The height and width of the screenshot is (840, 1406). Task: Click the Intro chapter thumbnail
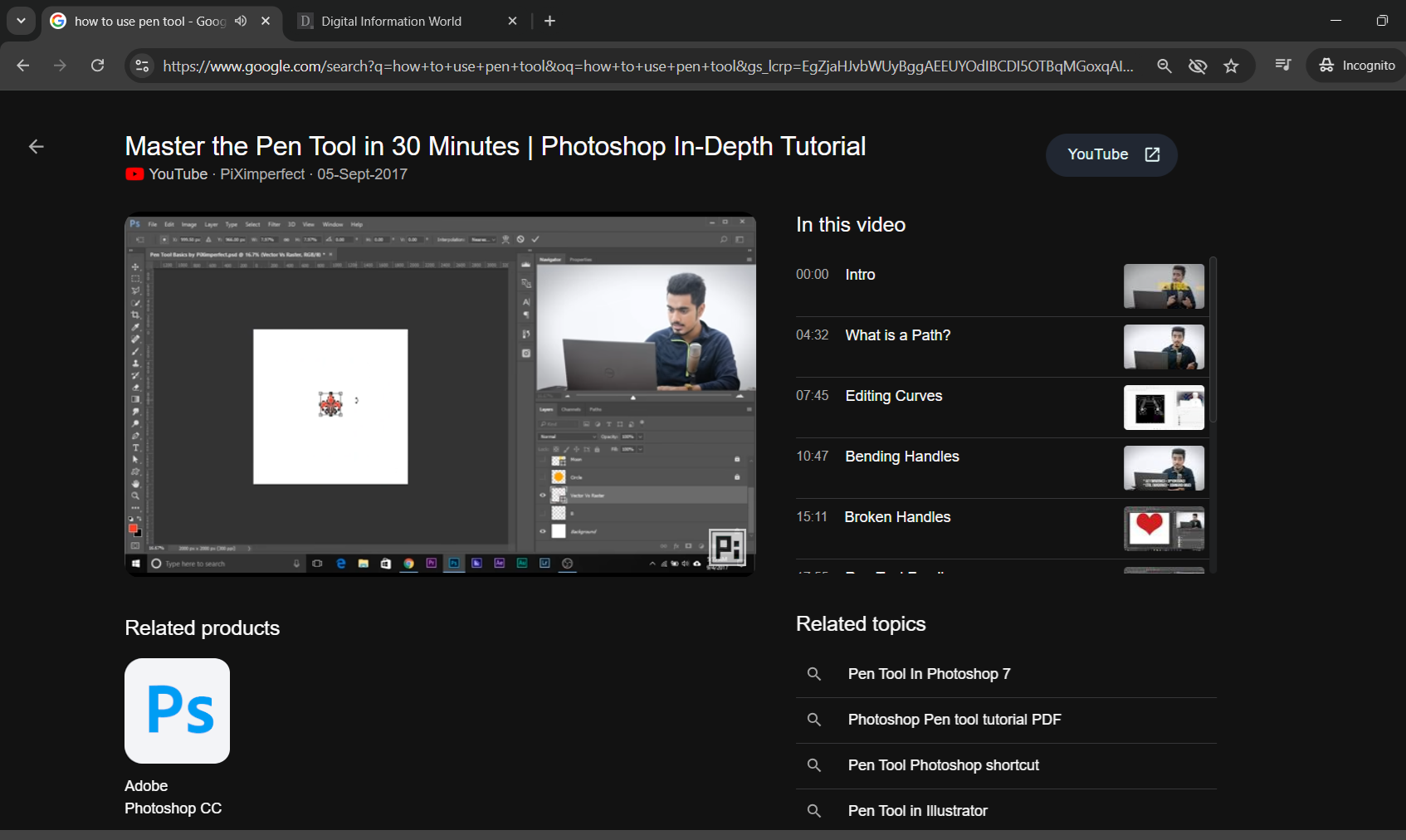tap(1164, 286)
